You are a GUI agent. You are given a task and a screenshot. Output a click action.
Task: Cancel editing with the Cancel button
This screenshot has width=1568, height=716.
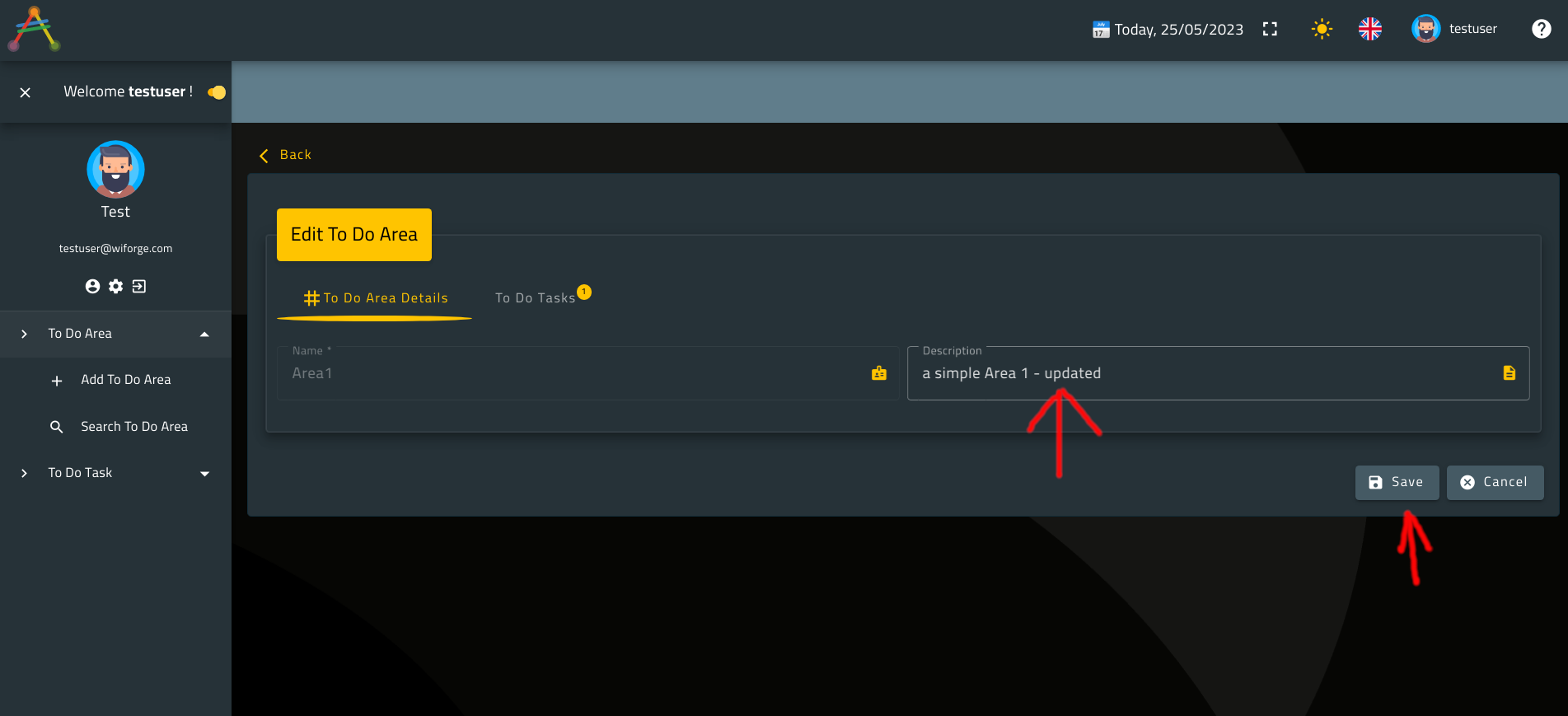click(1495, 483)
